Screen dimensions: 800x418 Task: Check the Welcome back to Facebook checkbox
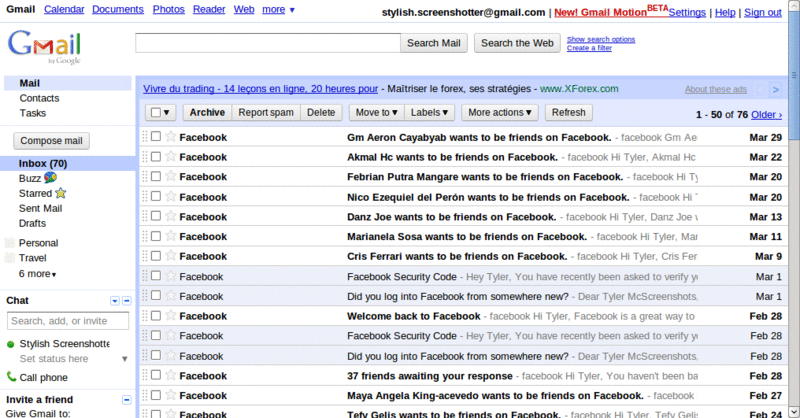[x=156, y=315]
